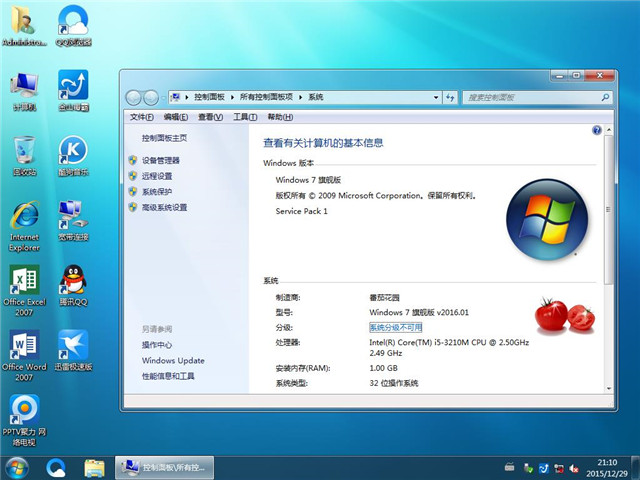
Task: Open the Computer desktop icon
Action: pyautogui.click(x=24, y=91)
